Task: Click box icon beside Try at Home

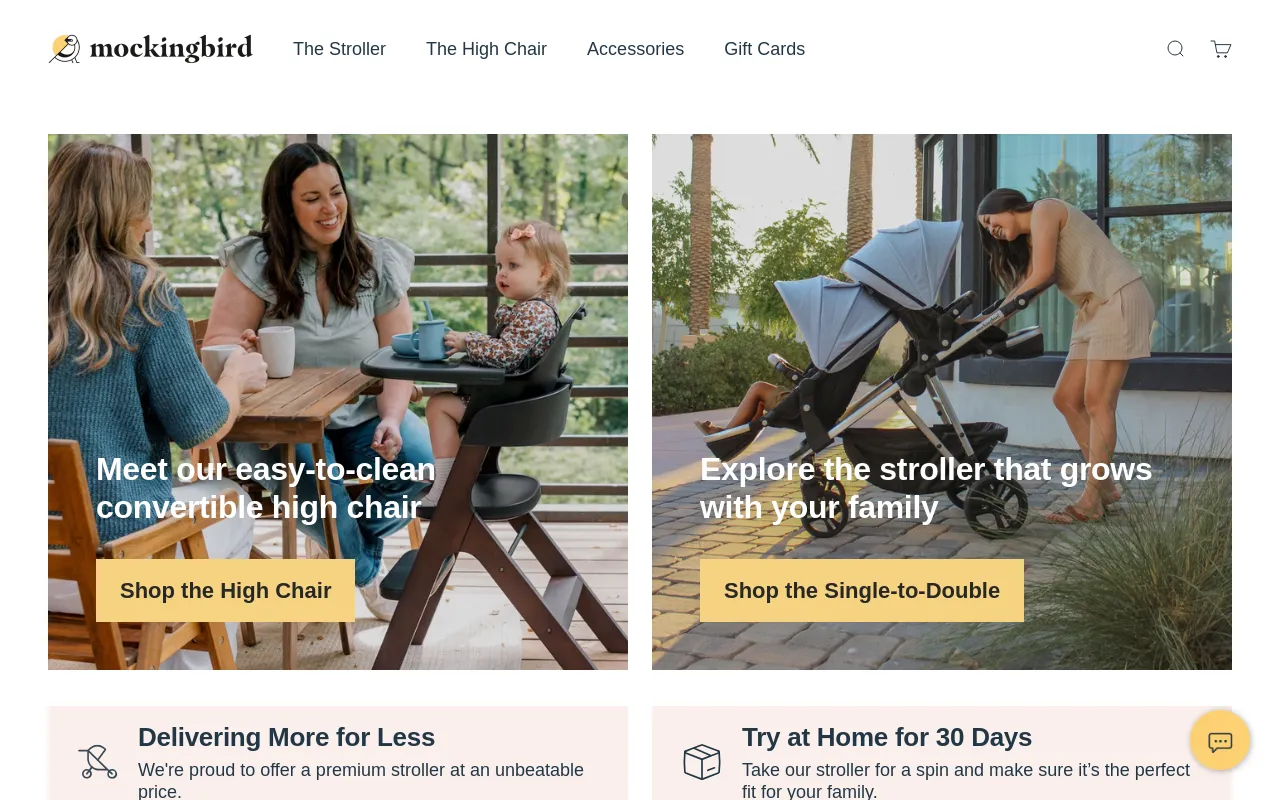Action: point(702,762)
